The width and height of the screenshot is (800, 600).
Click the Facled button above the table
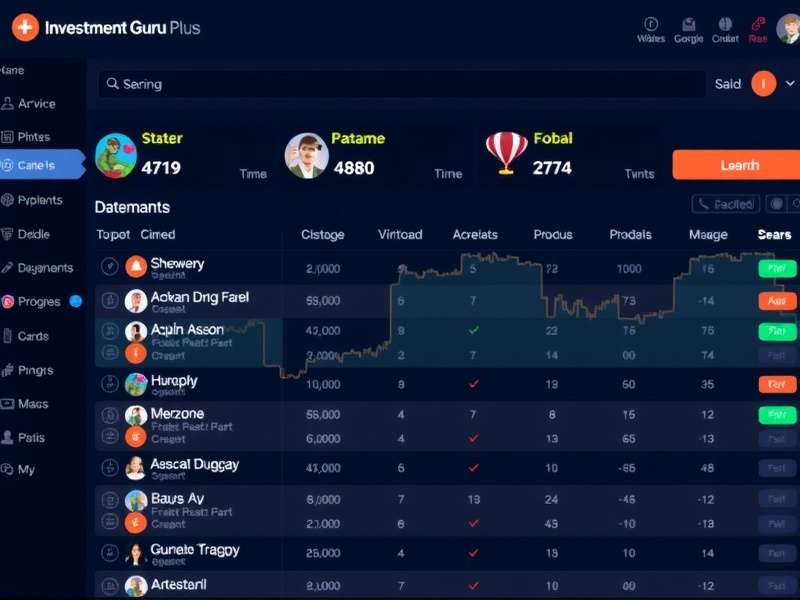coord(723,203)
